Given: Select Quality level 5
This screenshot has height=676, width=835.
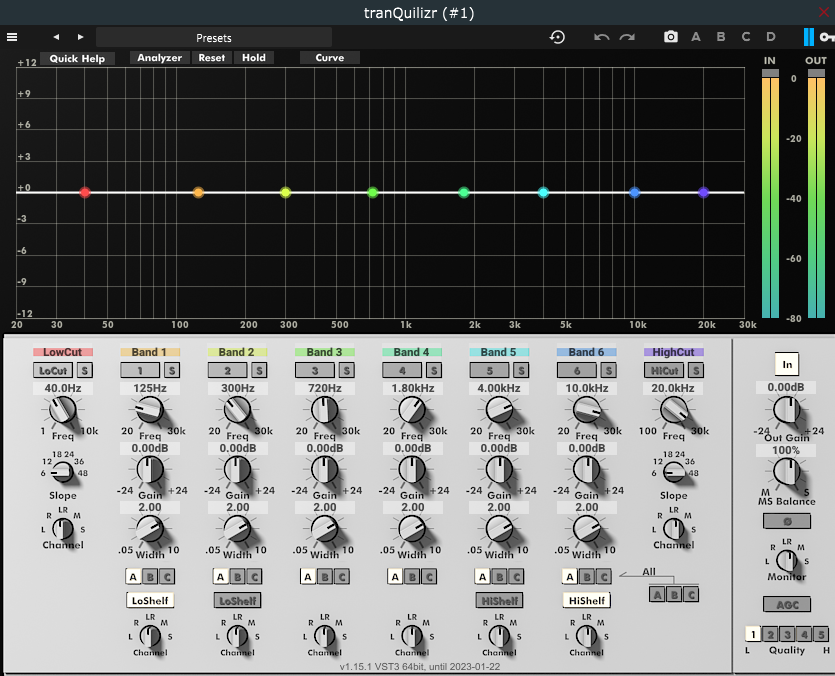Looking at the screenshot, I should 821,634.
